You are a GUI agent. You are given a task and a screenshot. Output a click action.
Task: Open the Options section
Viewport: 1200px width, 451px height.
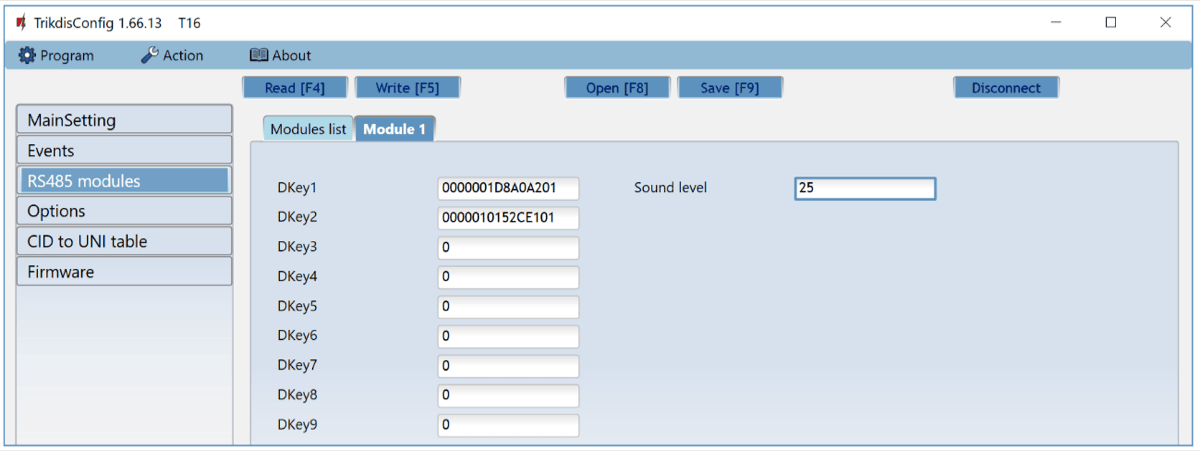point(124,211)
